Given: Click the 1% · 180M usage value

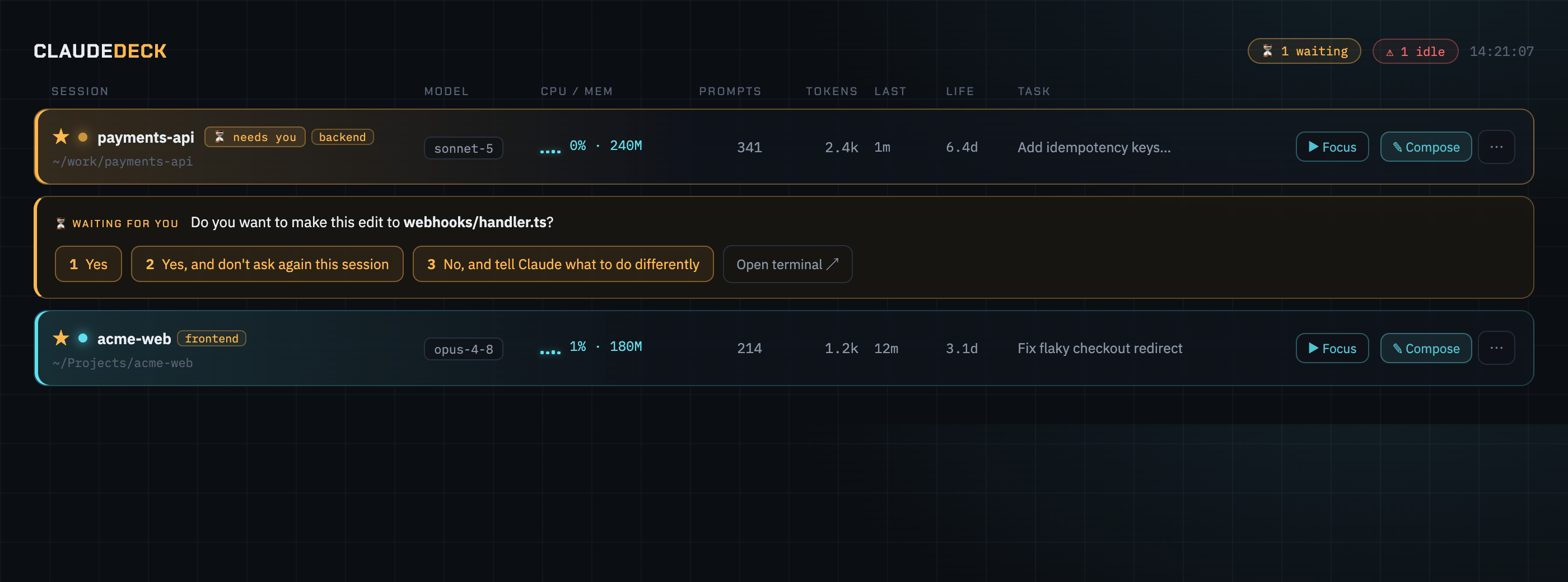Looking at the screenshot, I should tap(605, 346).
